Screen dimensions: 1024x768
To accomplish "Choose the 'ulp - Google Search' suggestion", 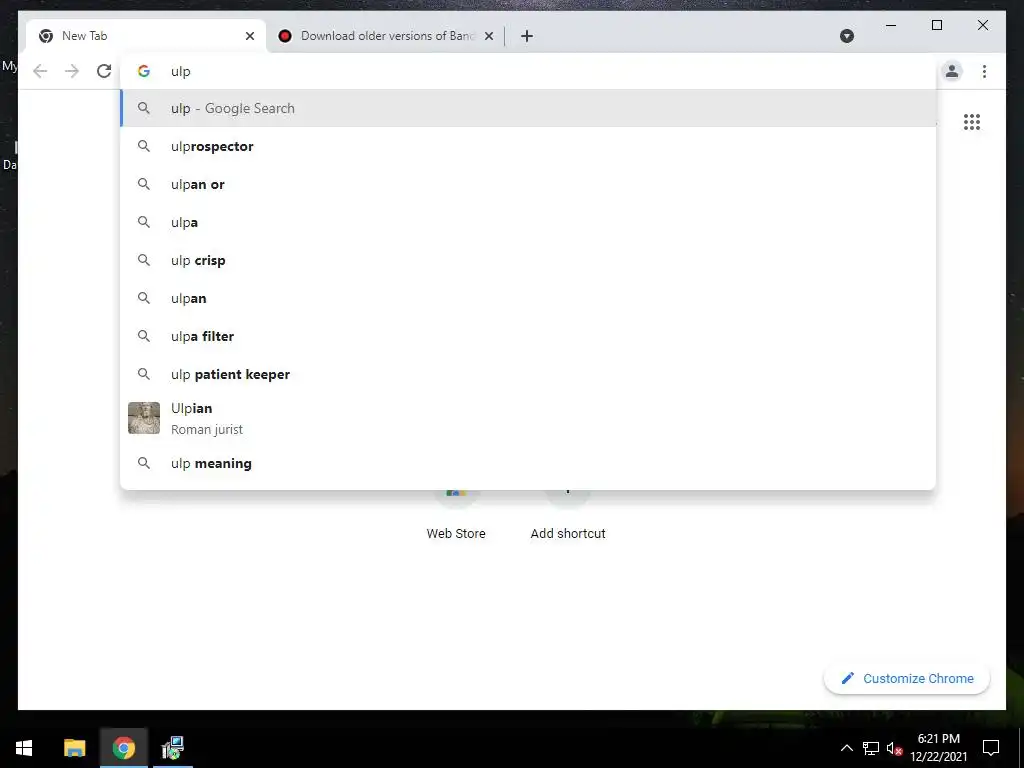I will tap(528, 108).
